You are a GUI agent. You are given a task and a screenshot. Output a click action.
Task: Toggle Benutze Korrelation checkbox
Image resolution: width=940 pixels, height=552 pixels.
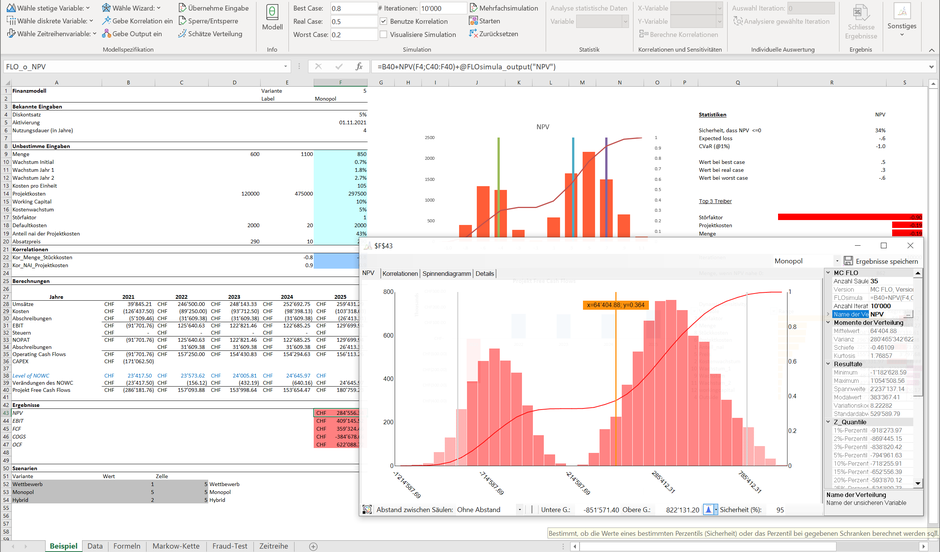(x=383, y=21)
